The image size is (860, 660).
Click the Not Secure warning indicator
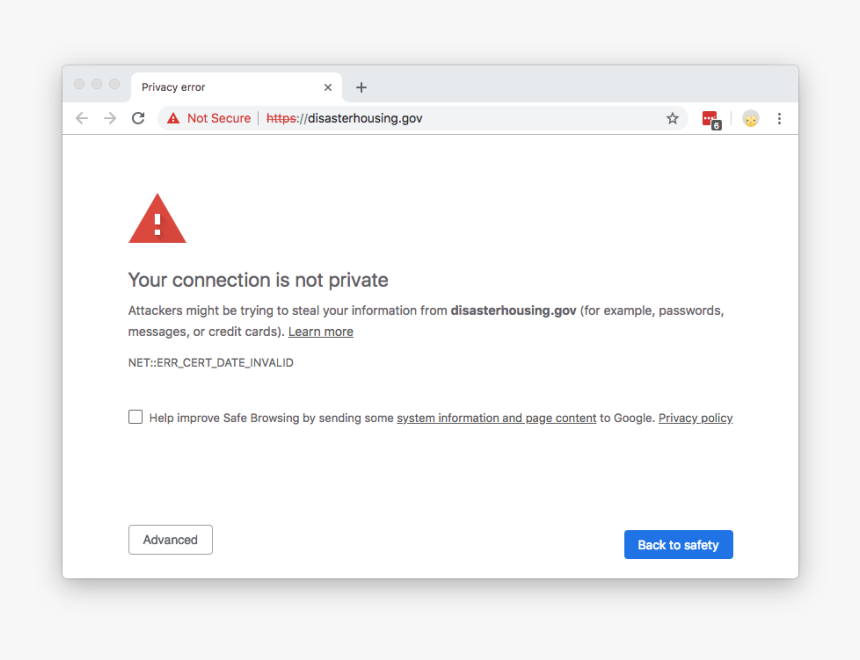pyautogui.click(x=209, y=118)
